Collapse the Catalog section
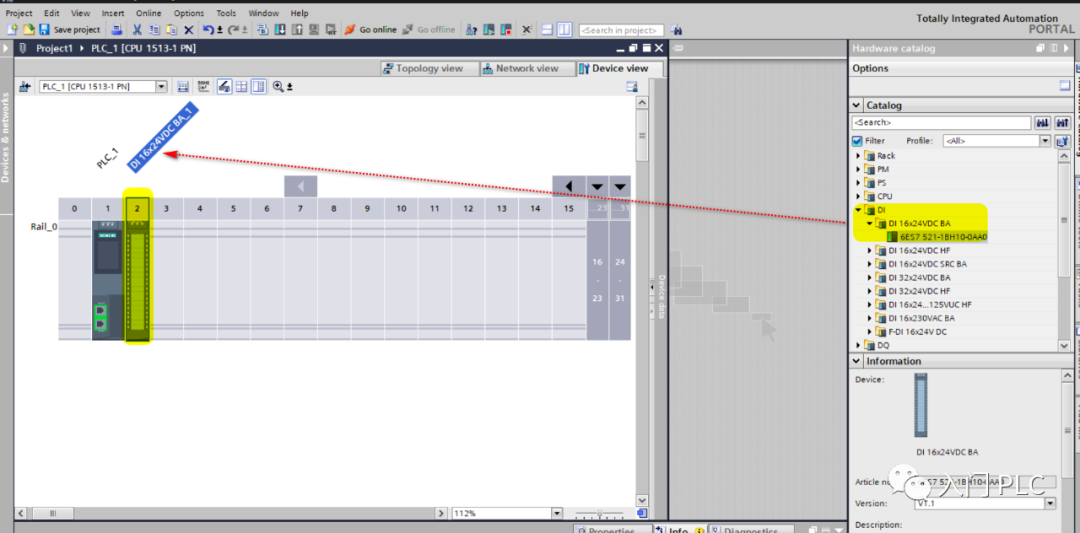 pyautogui.click(x=857, y=105)
